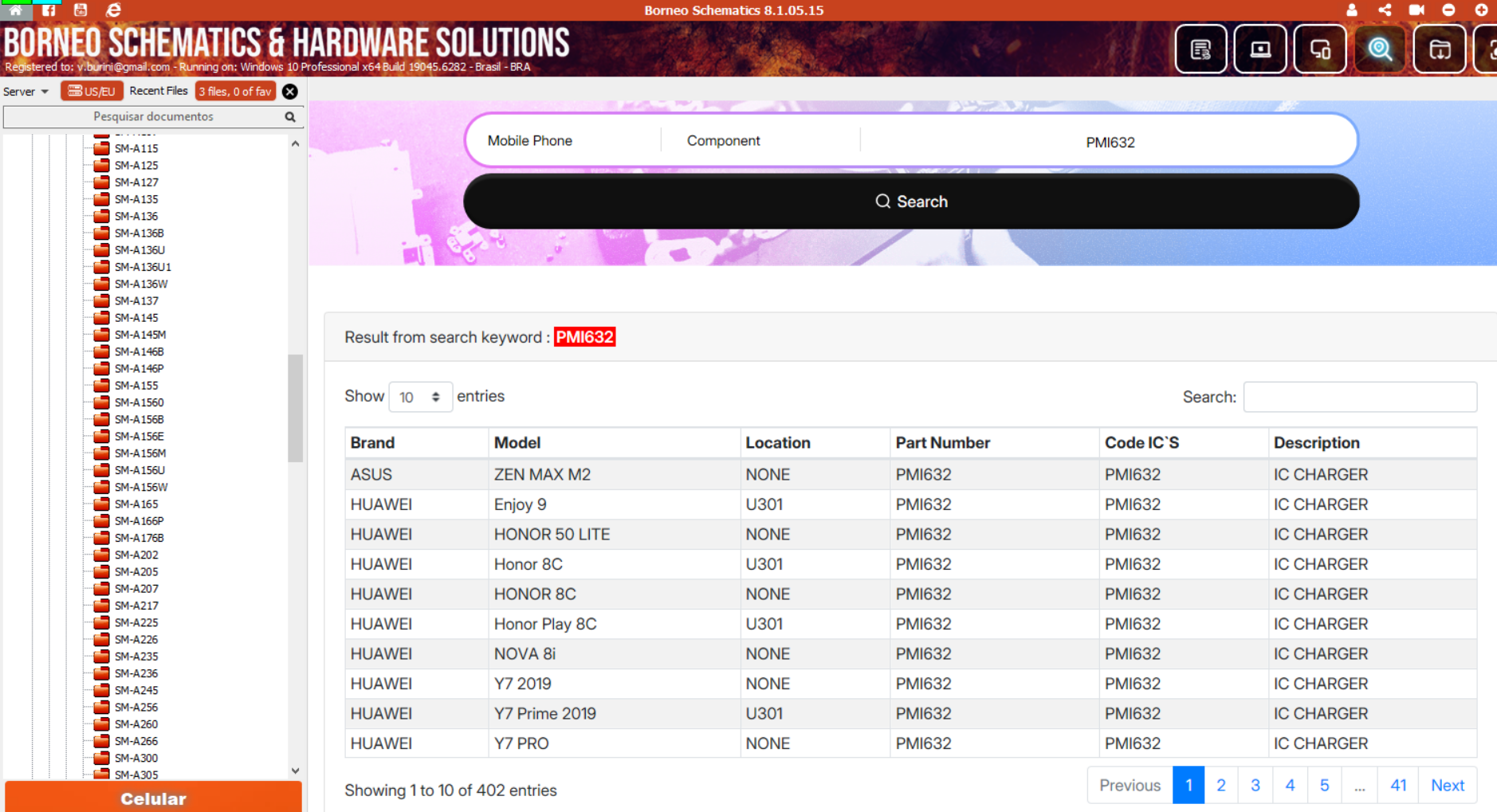Viewport: 1497px width, 812px height.
Task: Select the SM-A115 folder icon
Action: pyautogui.click(x=101, y=148)
